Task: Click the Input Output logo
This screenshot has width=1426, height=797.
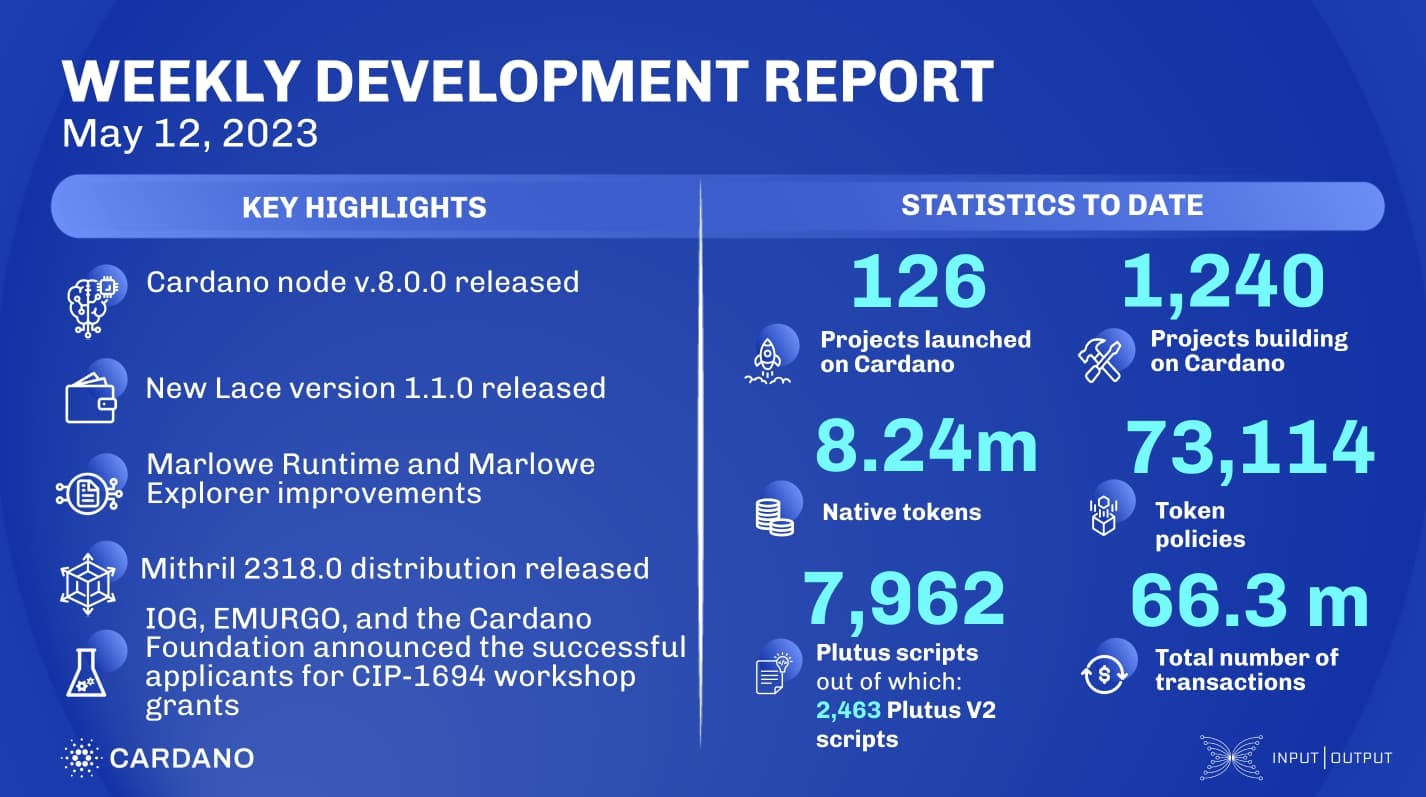Action: [x=1295, y=757]
